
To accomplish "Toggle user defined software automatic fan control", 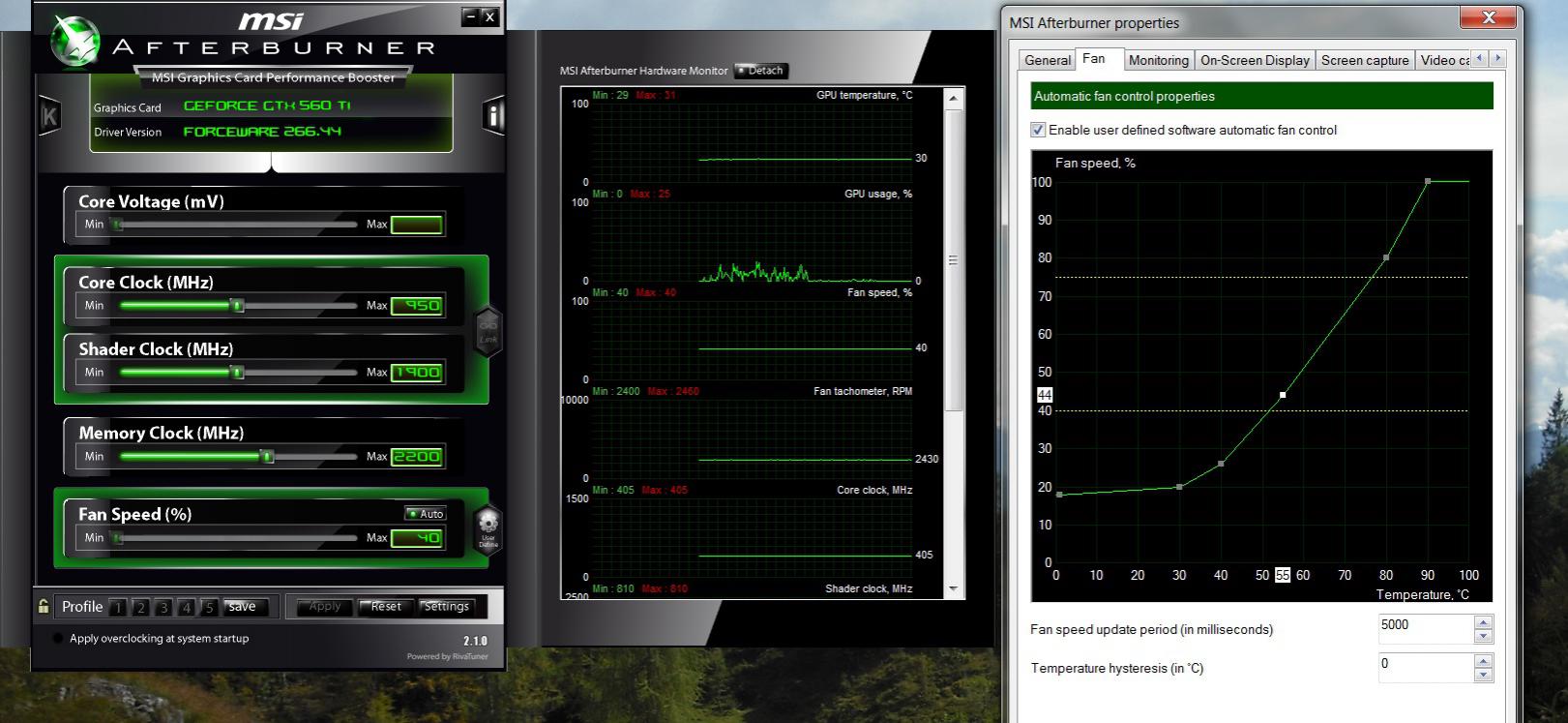I will tap(1039, 130).
